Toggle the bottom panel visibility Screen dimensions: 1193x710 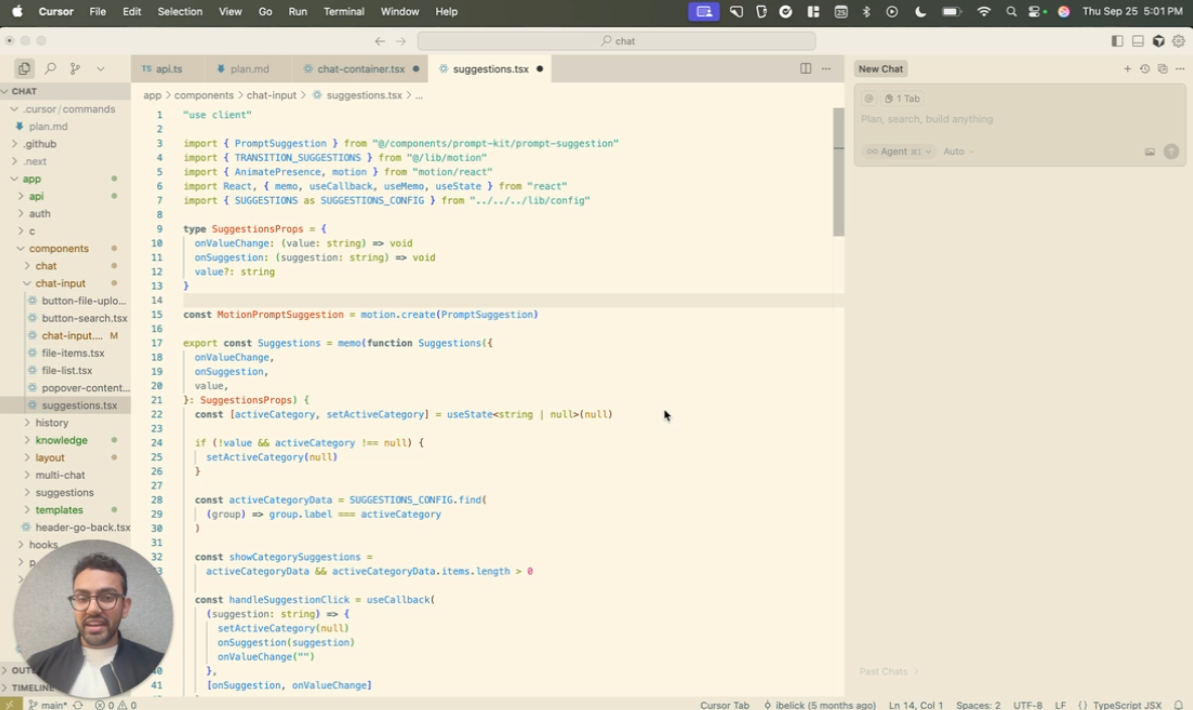[x=1138, y=41]
